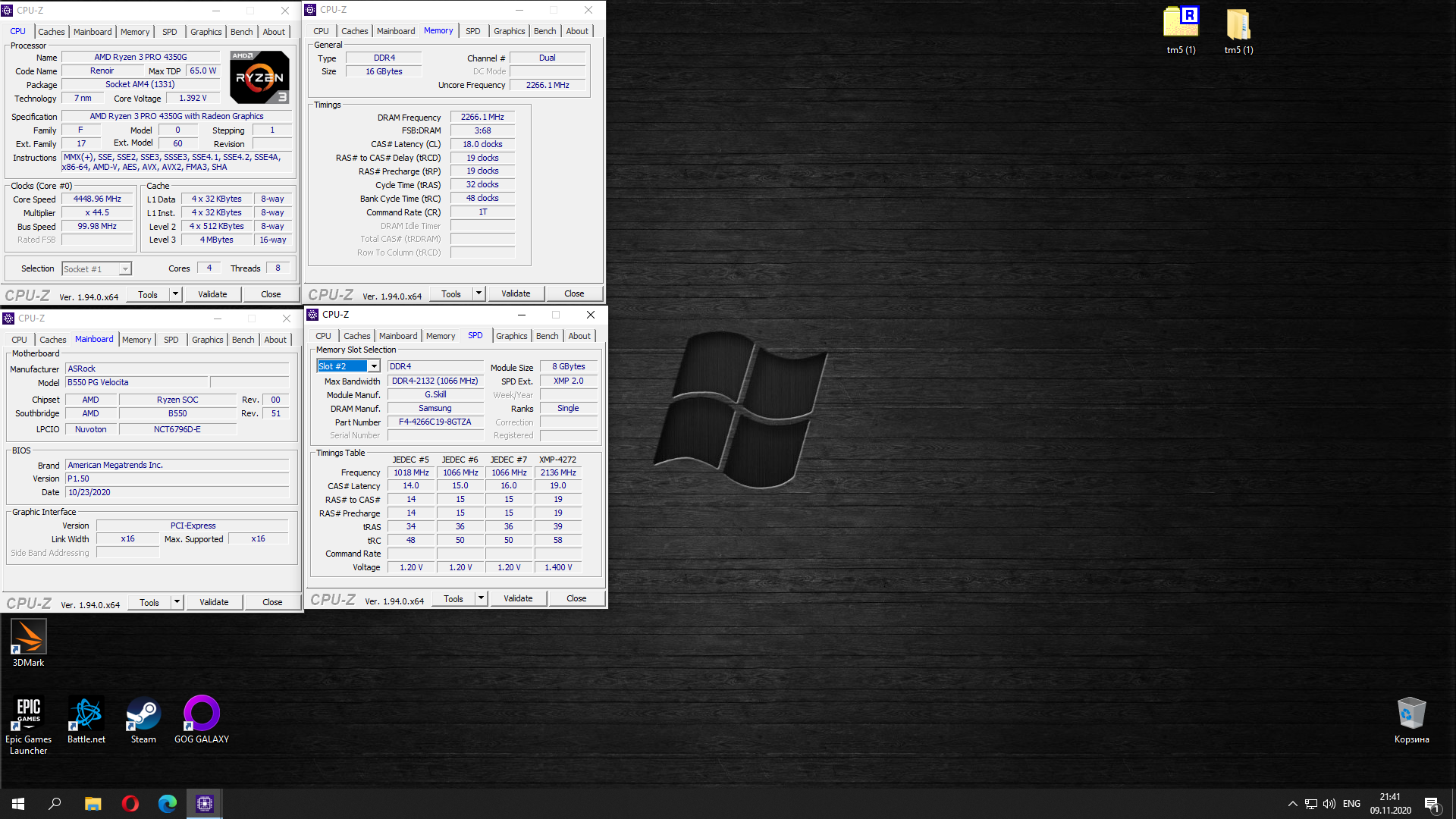1456x819 pixels.
Task: Click the Part Number field F4-4266C19-8GTZA
Action: (x=435, y=422)
